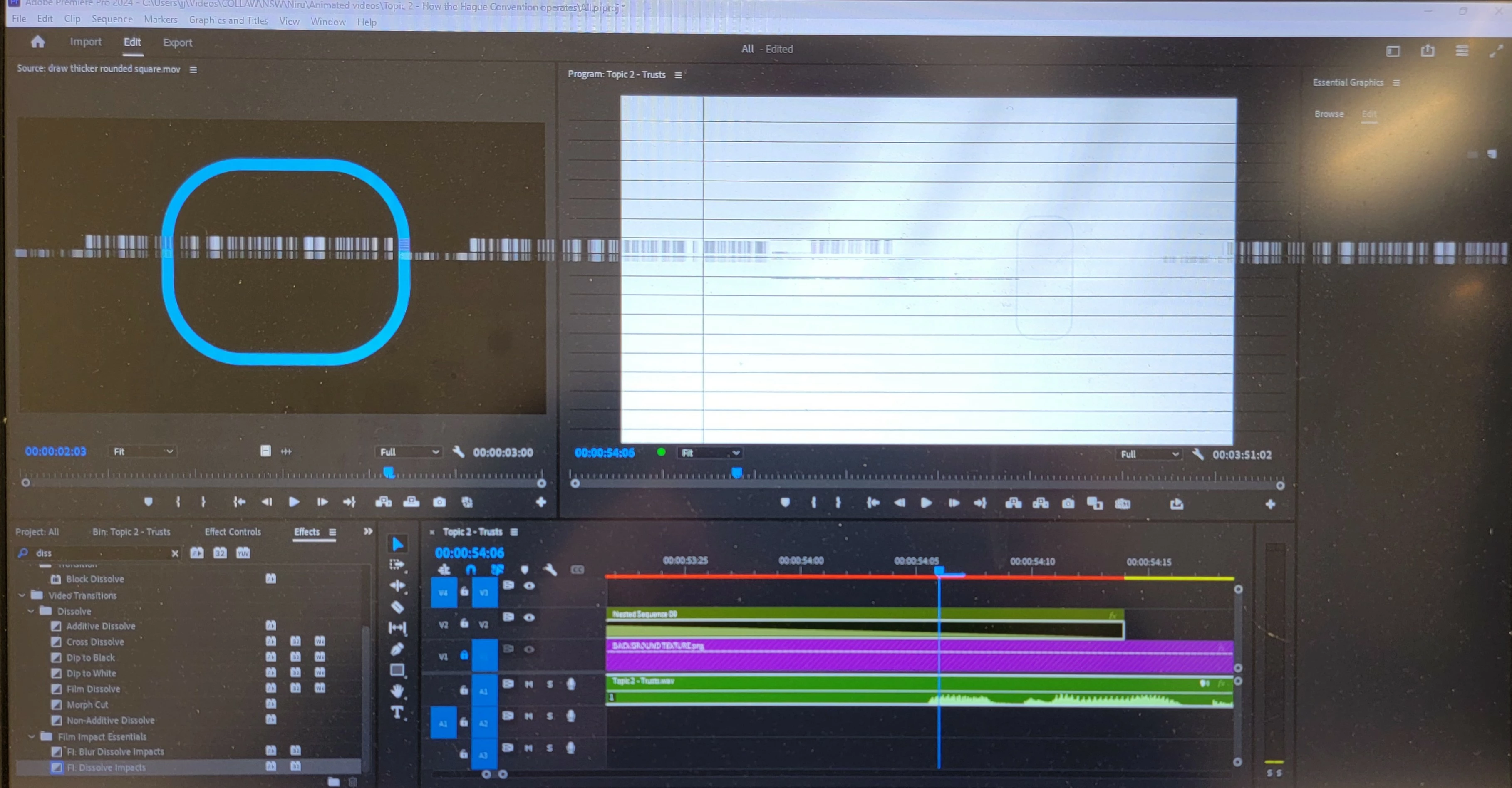Mute audio track A1
Screen dimensions: 1512x788
(528, 684)
